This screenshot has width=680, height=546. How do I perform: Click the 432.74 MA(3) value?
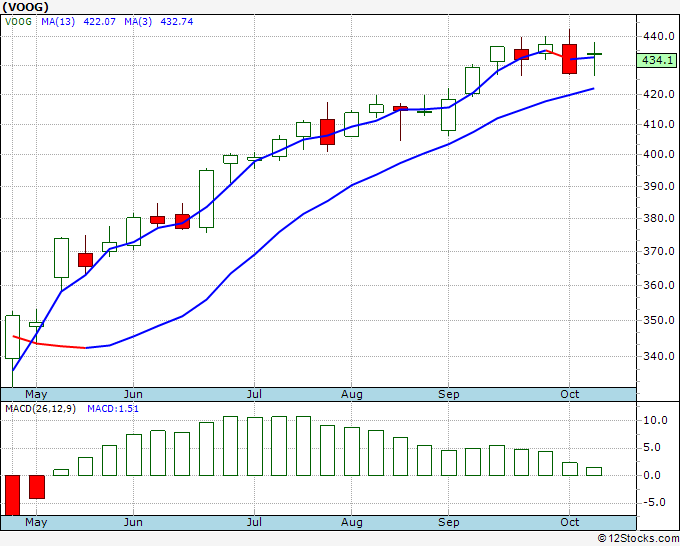click(x=177, y=22)
